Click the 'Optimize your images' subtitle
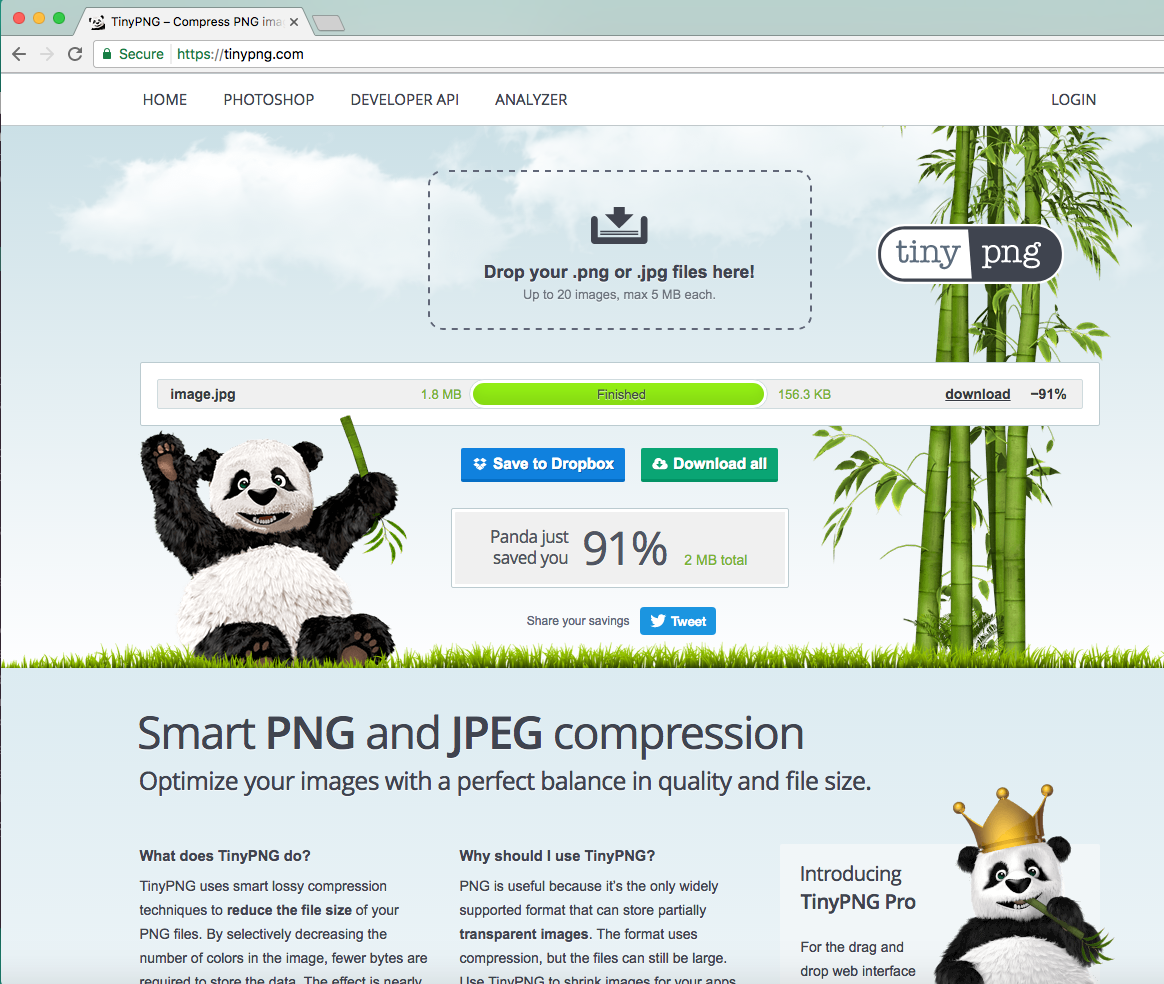Viewport: 1164px width, 984px height. pos(506,781)
